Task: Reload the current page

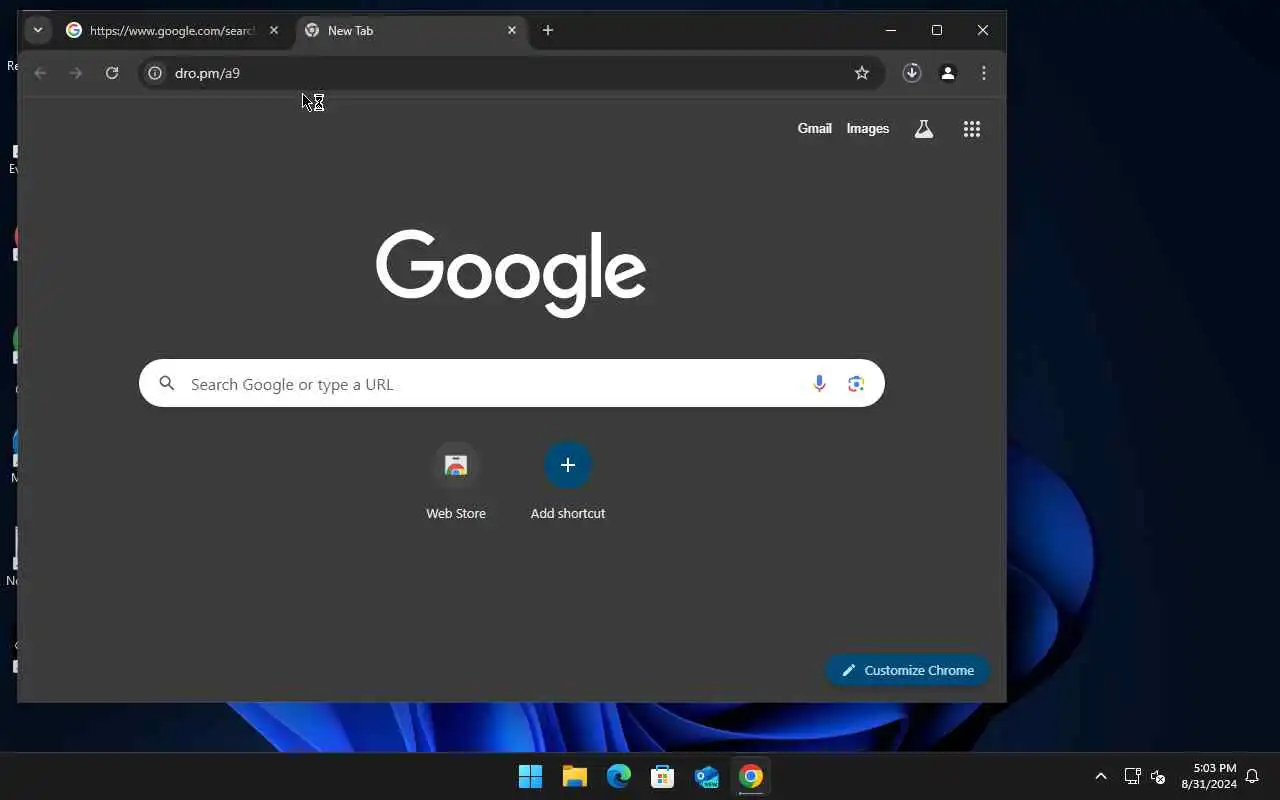Action: [x=112, y=73]
